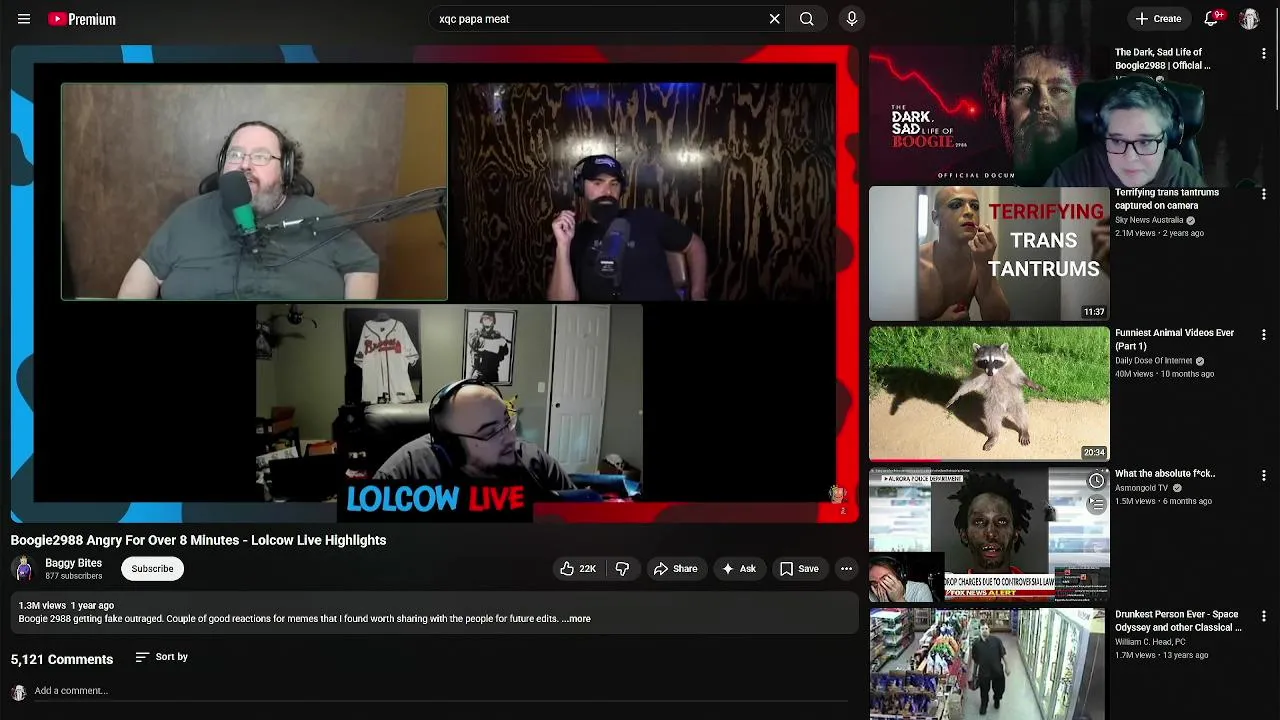1280x720 pixels.
Task: Open Terrifying trans tantrums thumbnail
Action: point(989,253)
